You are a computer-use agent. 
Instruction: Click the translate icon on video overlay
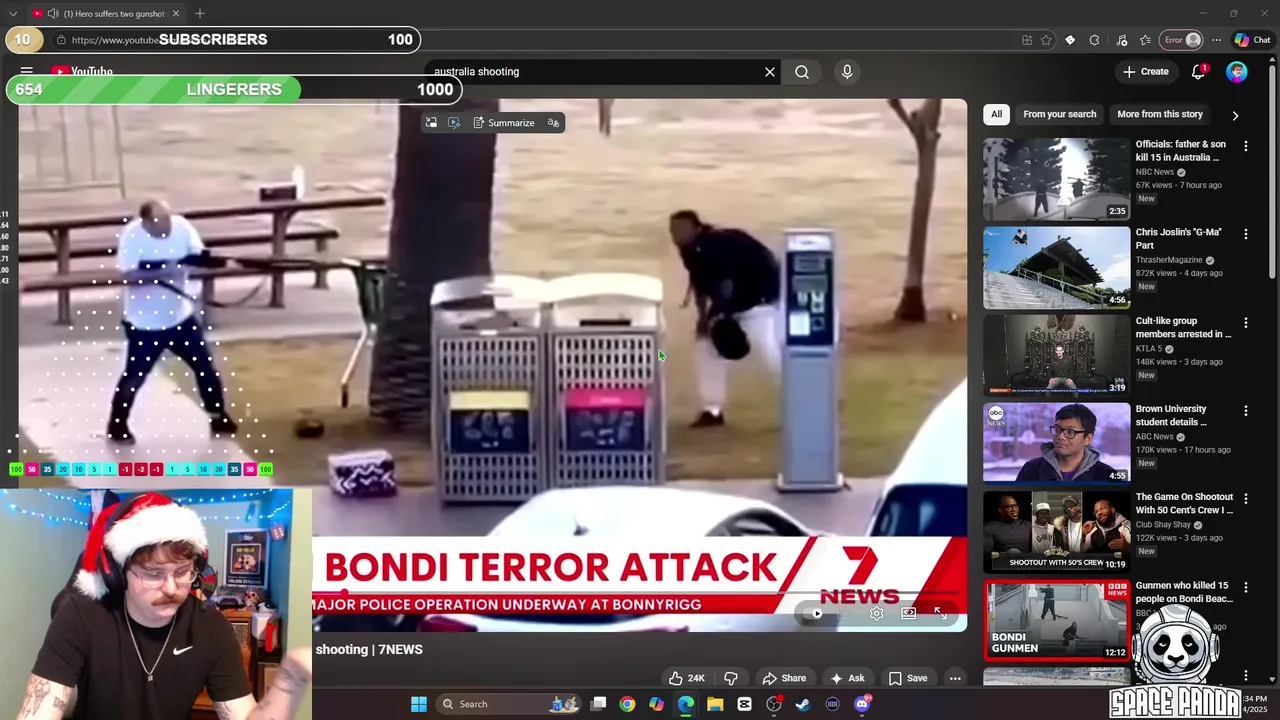(x=553, y=123)
